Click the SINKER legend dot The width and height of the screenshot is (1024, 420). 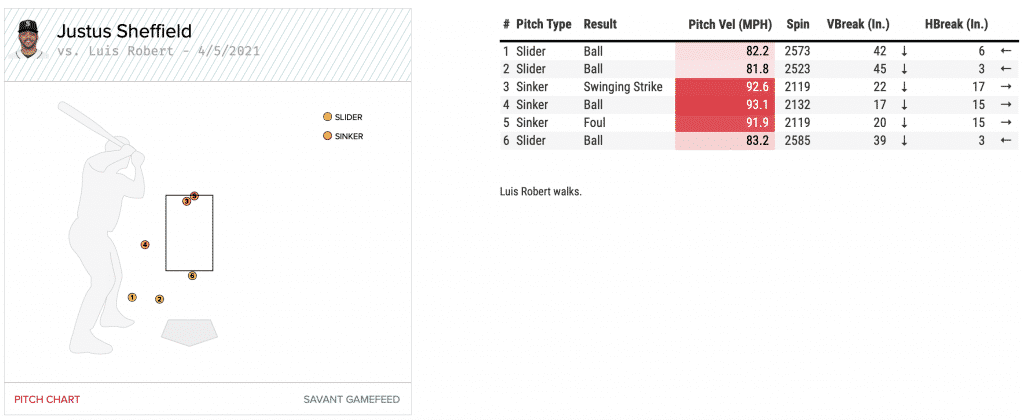(x=327, y=136)
